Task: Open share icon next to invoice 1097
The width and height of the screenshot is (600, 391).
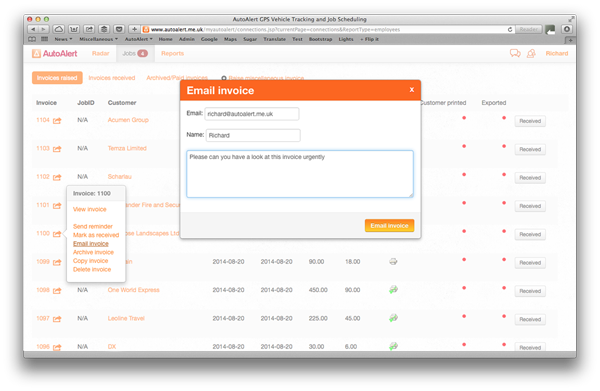Action: 57,319
